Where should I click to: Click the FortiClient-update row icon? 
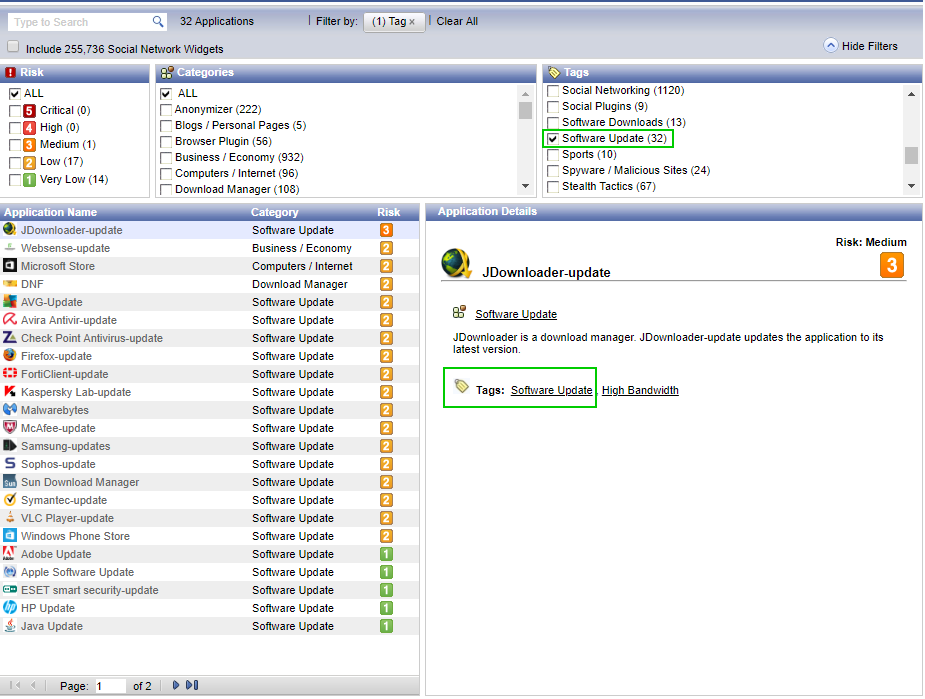(9, 373)
